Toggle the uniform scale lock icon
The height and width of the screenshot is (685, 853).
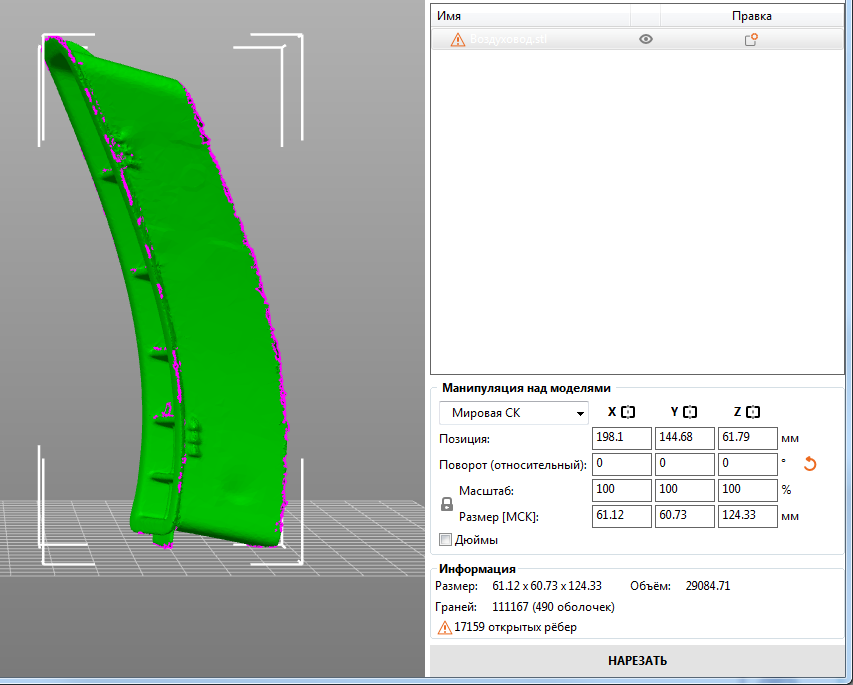(x=447, y=505)
